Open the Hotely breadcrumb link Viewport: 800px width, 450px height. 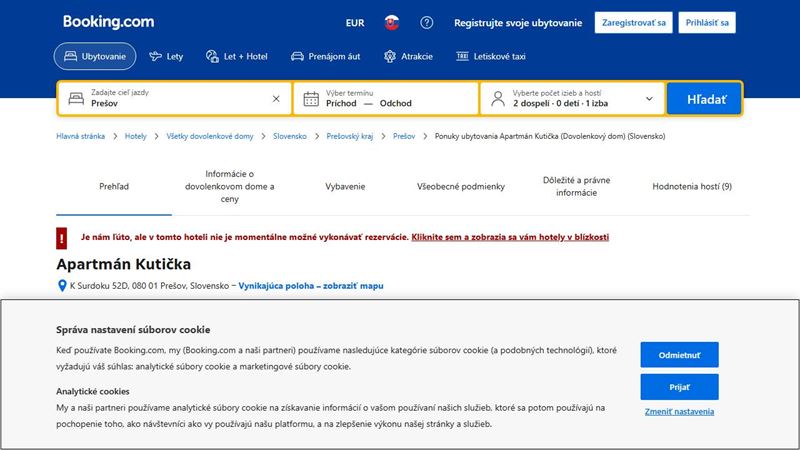136,136
